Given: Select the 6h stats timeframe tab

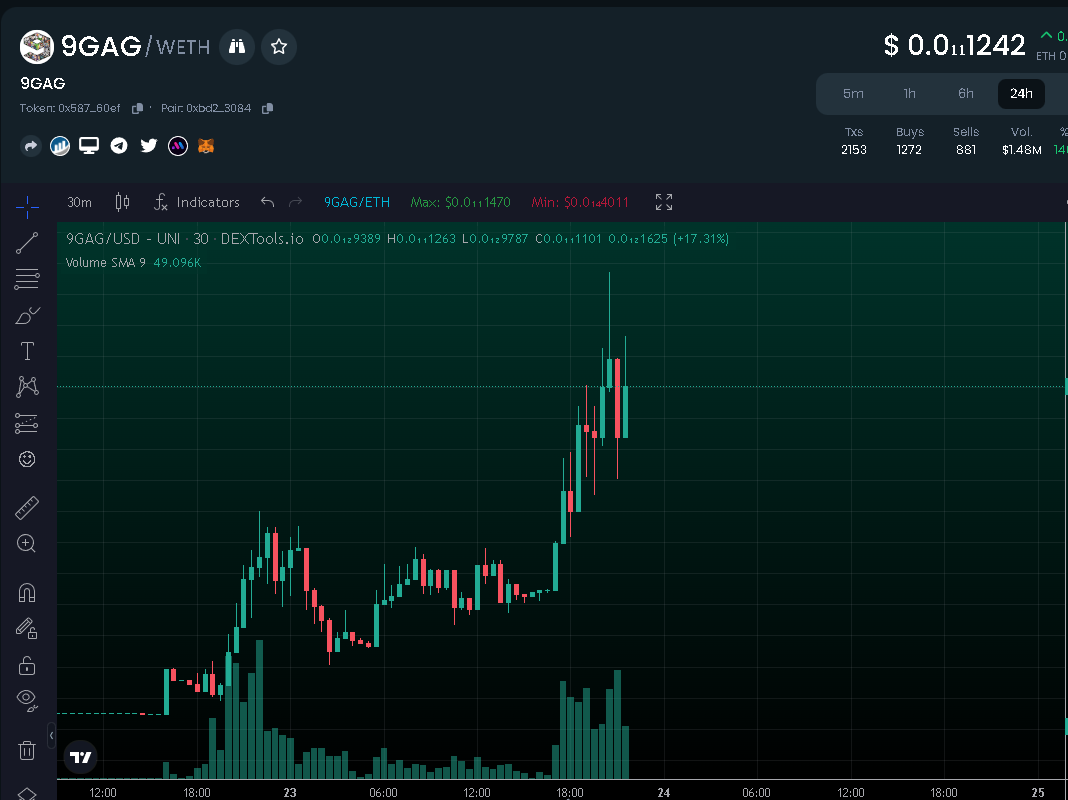Looking at the screenshot, I should [966, 94].
